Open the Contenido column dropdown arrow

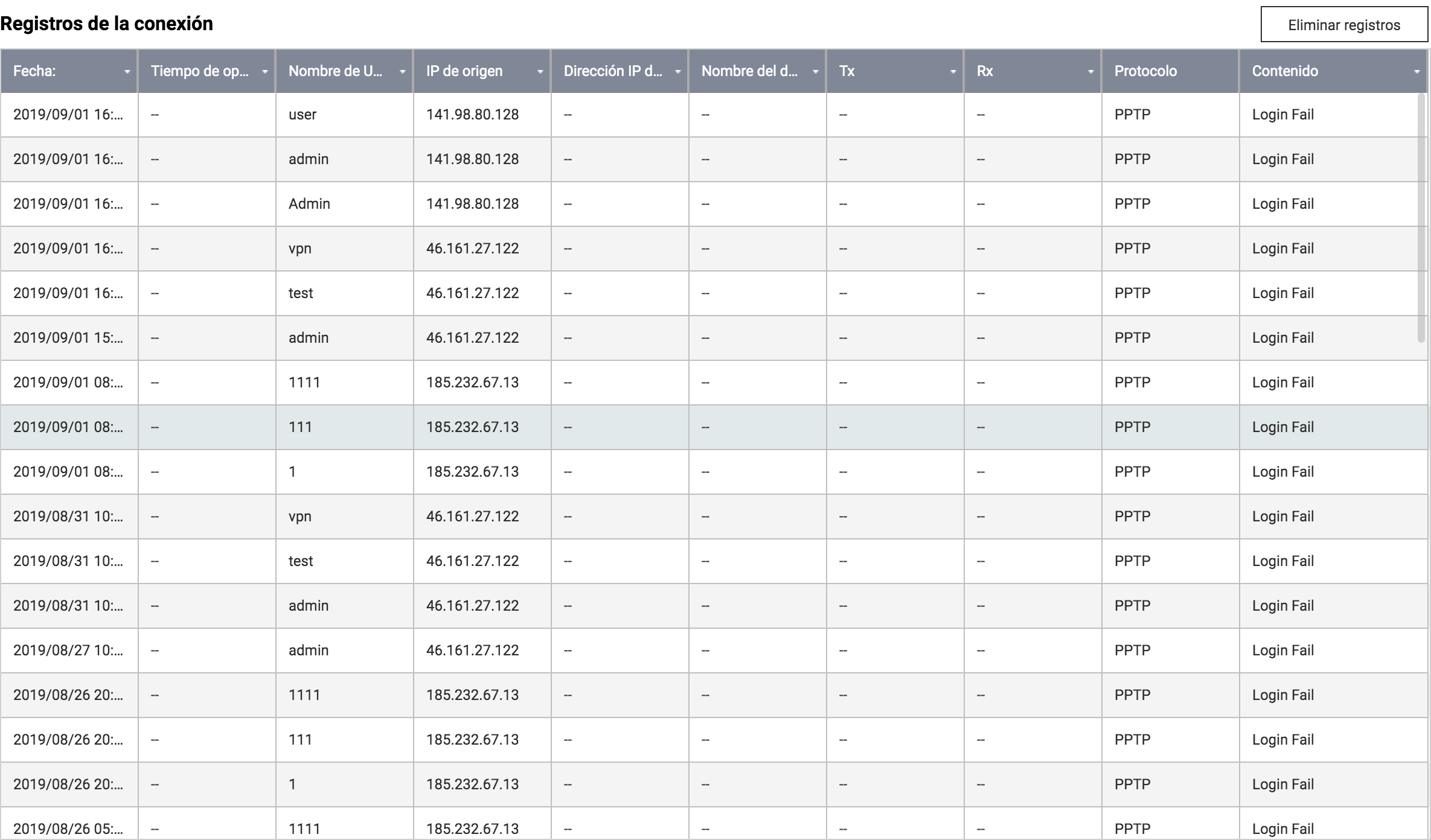[x=1417, y=72]
